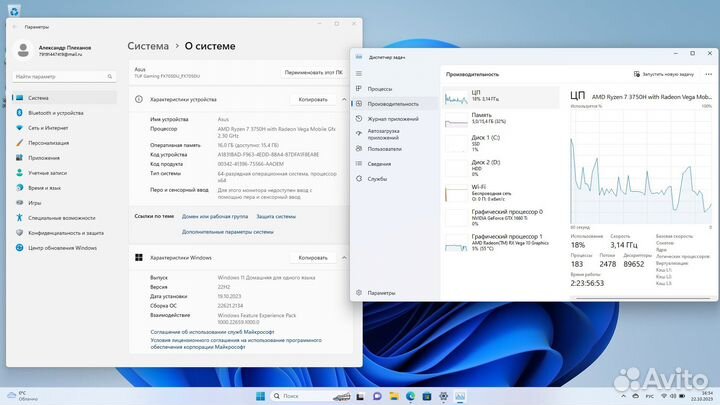
Task: Open Время и язык settings
Action: [x=44, y=188]
